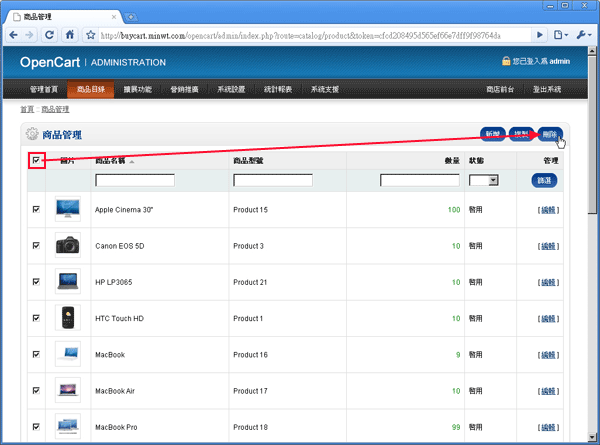Uncheck the Canon EOS 5D row checkbox
600x445 pixels.
(36, 245)
